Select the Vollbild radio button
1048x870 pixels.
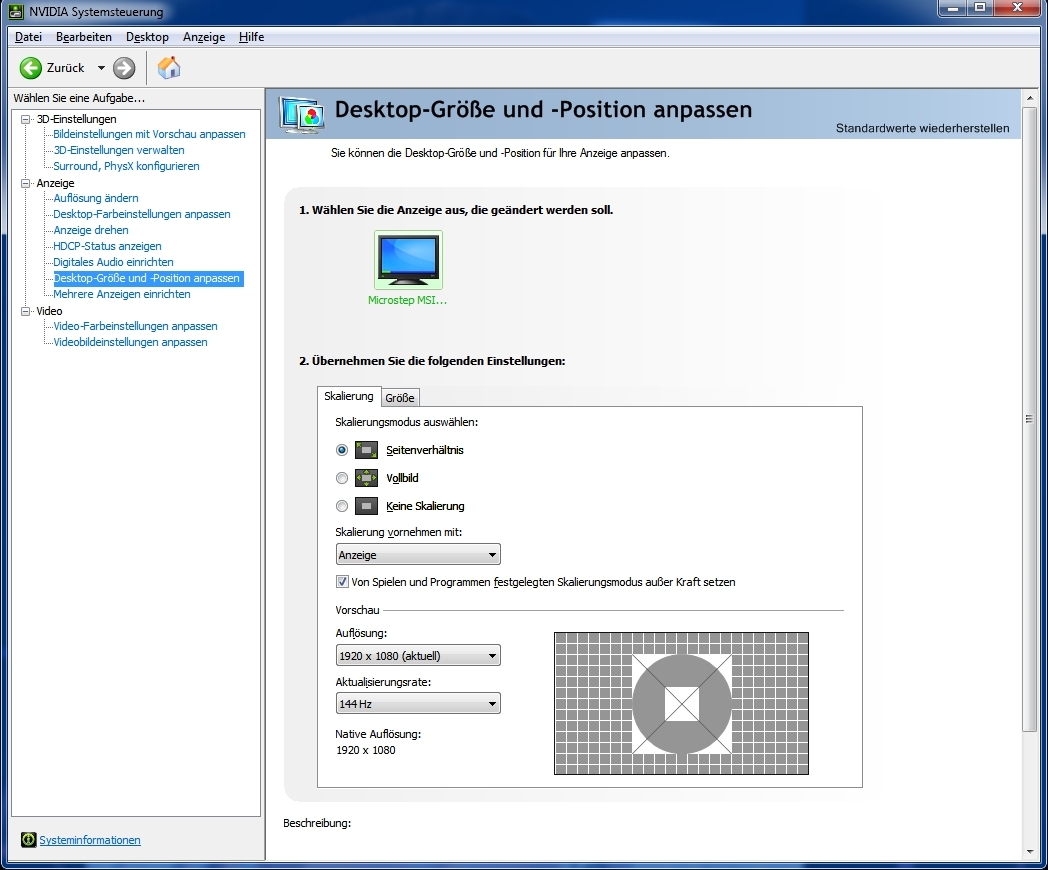click(x=342, y=478)
